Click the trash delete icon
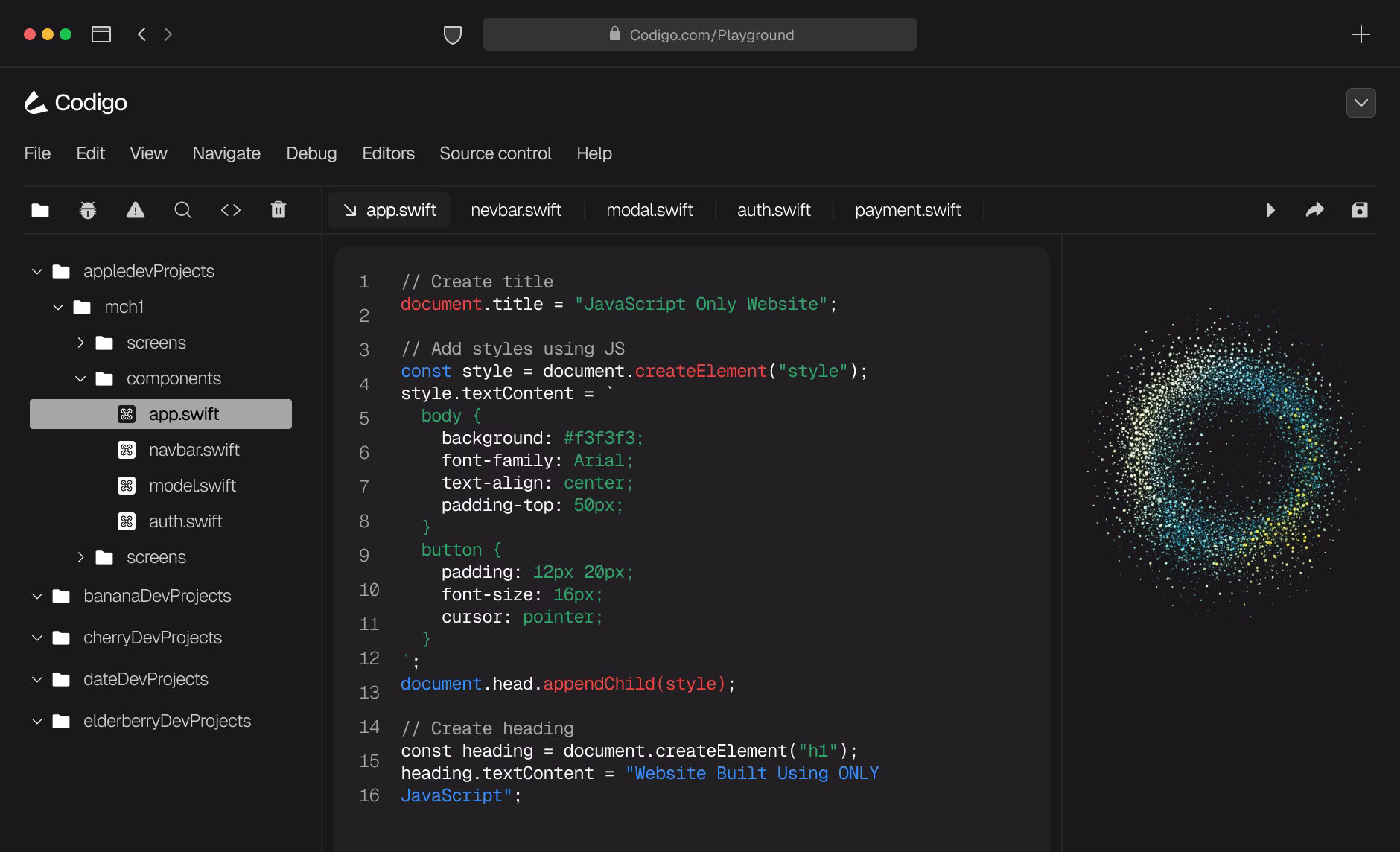The height and width of the screenshot is (852, 1400). point(279,210)
